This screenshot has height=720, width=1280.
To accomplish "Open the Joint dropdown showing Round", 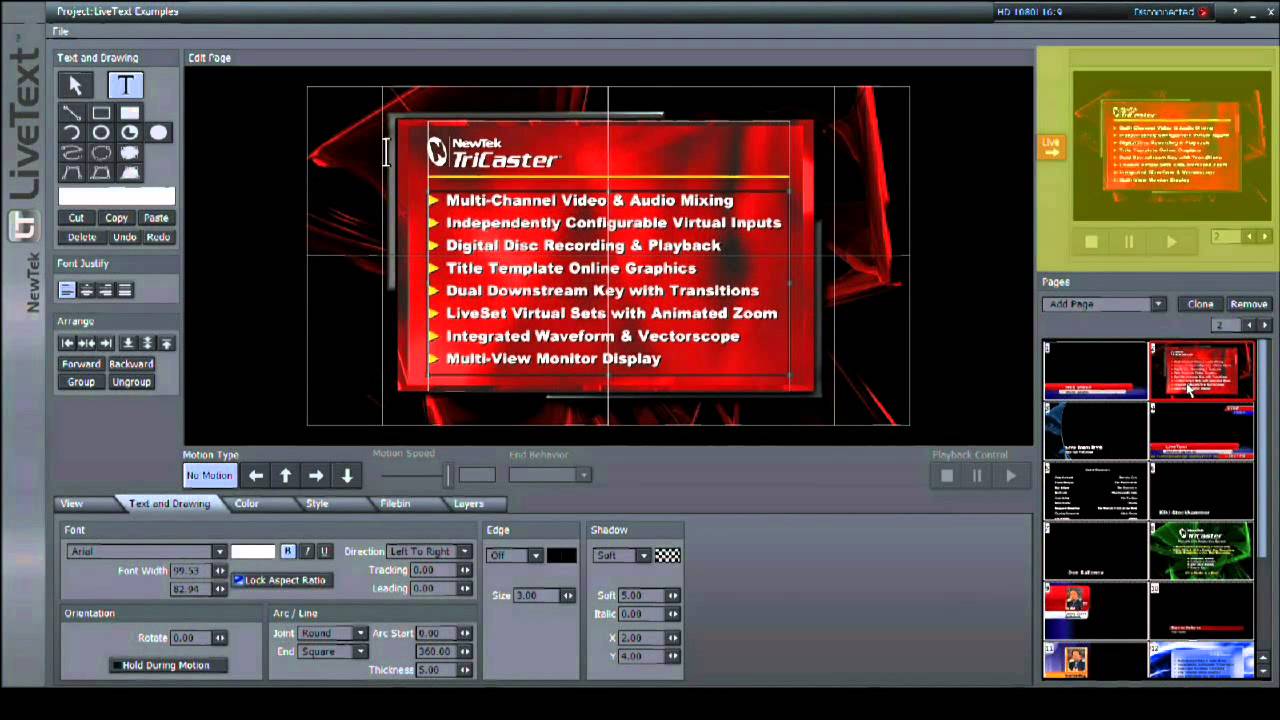I will [333, 633].
